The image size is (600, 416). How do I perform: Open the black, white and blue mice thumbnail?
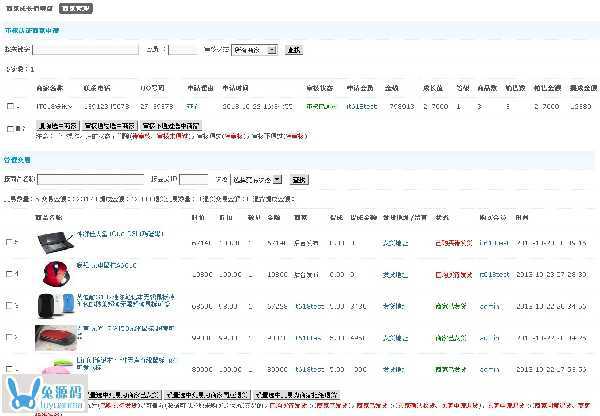click(56, 305)
